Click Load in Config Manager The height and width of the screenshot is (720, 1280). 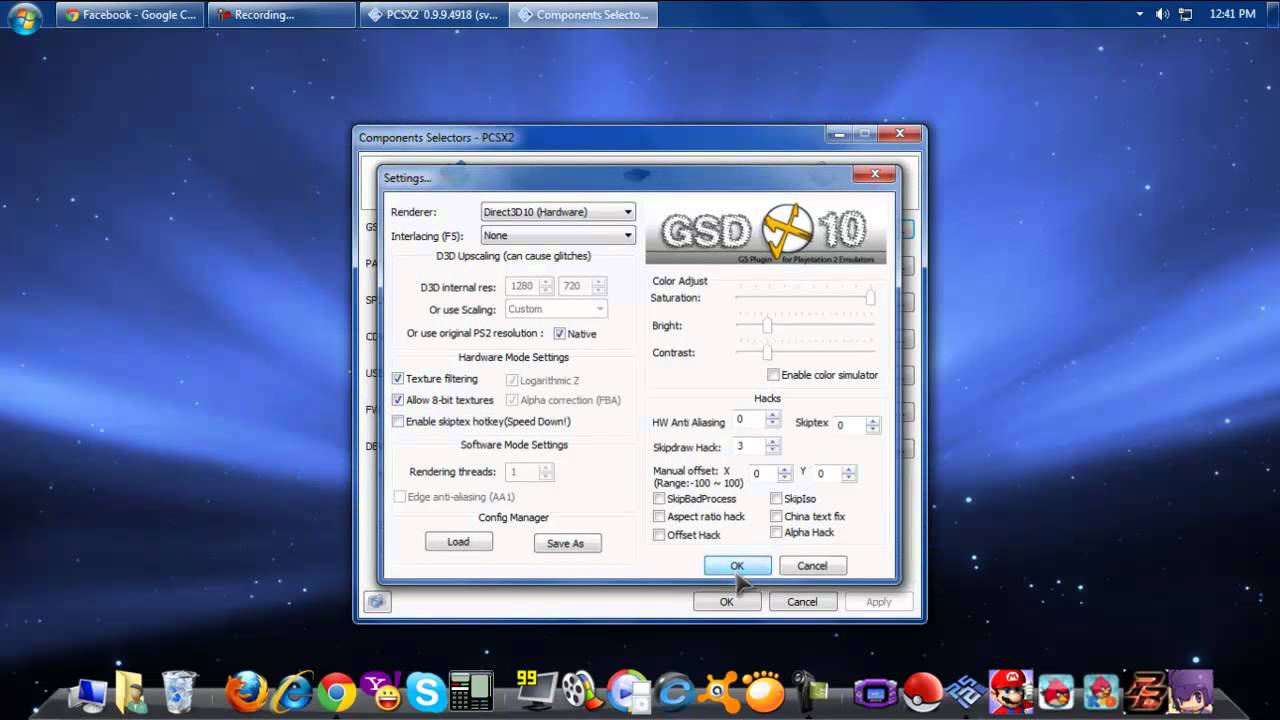pos(458,542)
